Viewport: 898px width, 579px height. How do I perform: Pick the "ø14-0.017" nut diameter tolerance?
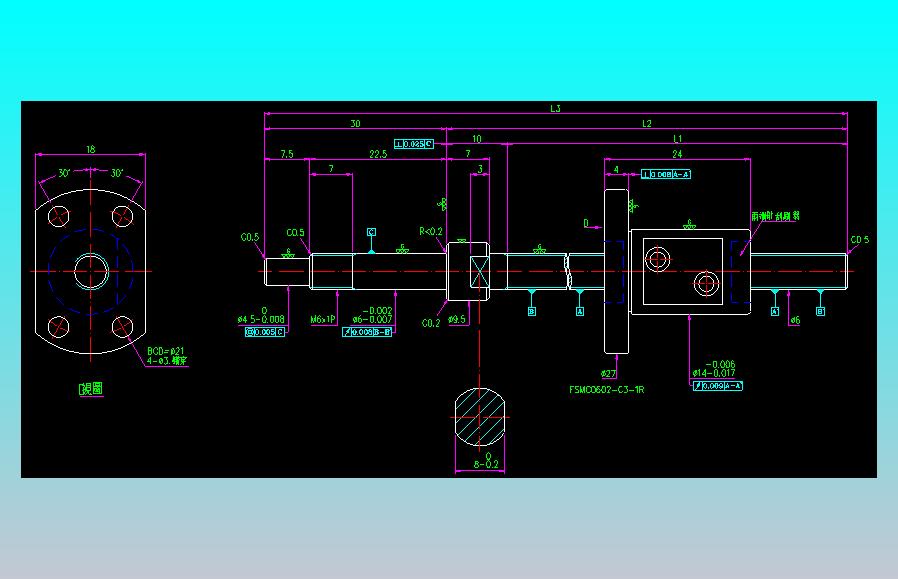[714, 373]
